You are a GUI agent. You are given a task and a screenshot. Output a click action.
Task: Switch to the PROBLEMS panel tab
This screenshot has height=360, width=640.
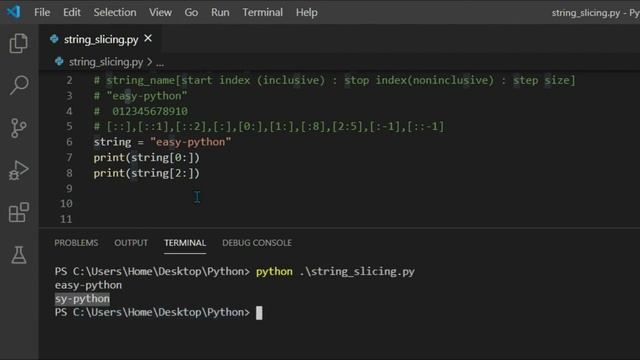pyautogui.click(x=76, y=243)
